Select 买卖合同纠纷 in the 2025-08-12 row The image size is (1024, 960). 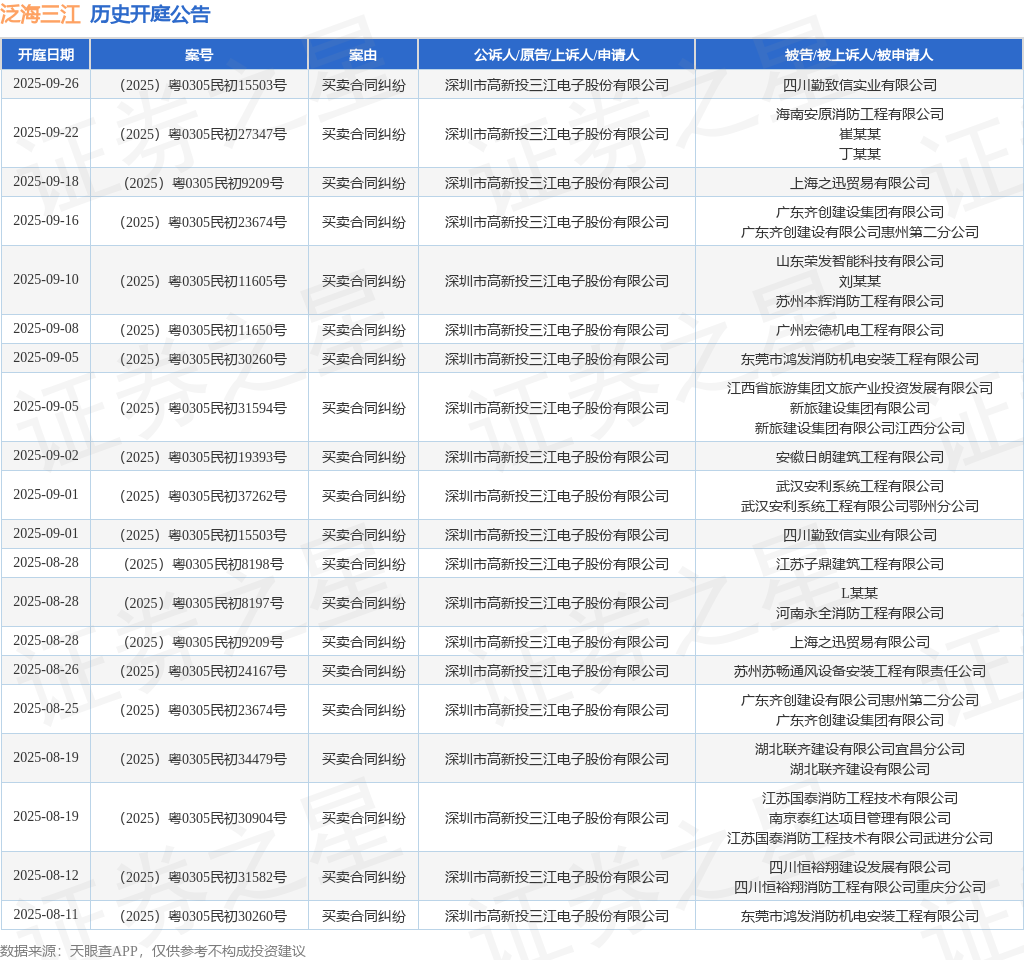point(364,876)
